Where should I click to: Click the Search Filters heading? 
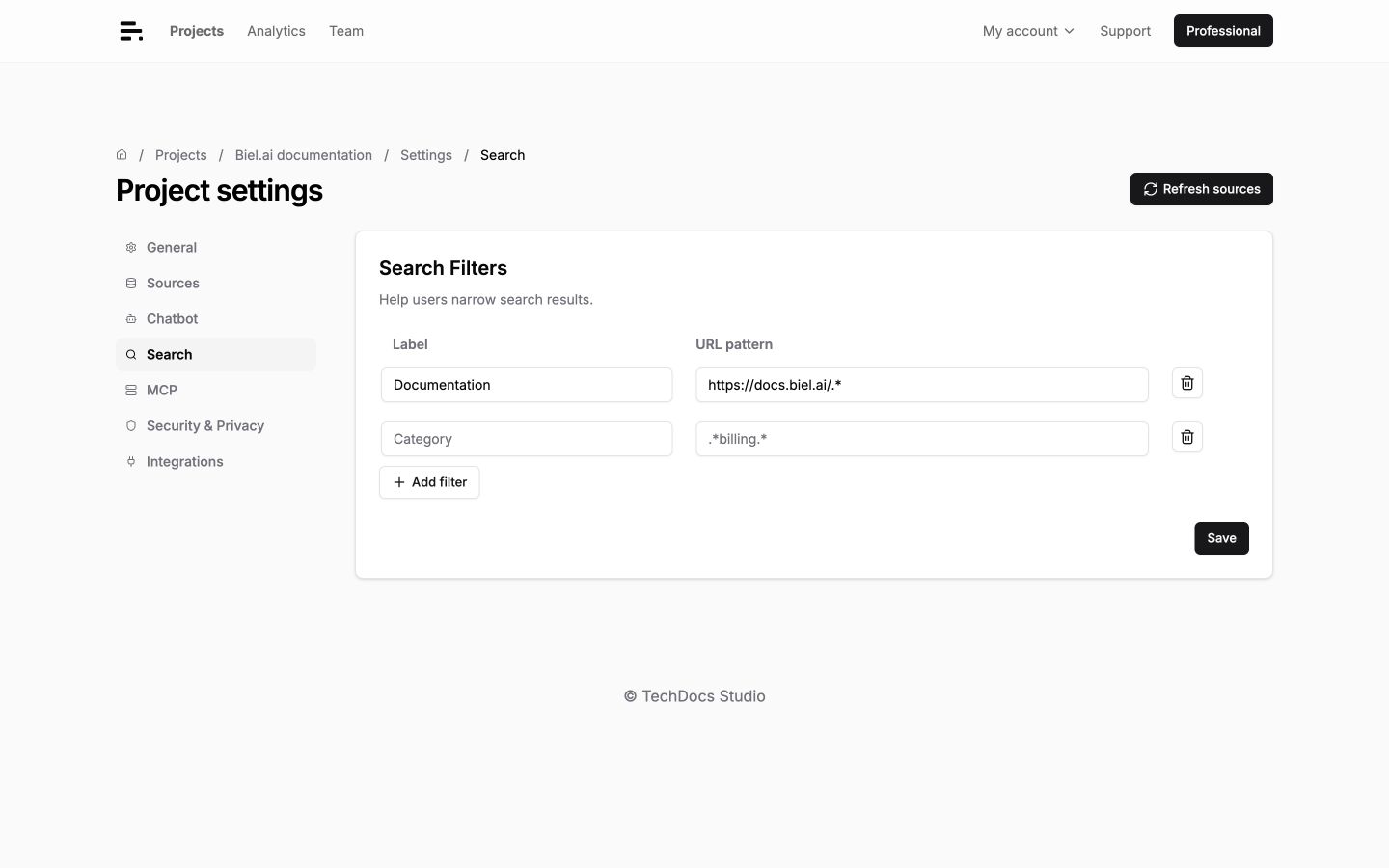tap(443, 268)
